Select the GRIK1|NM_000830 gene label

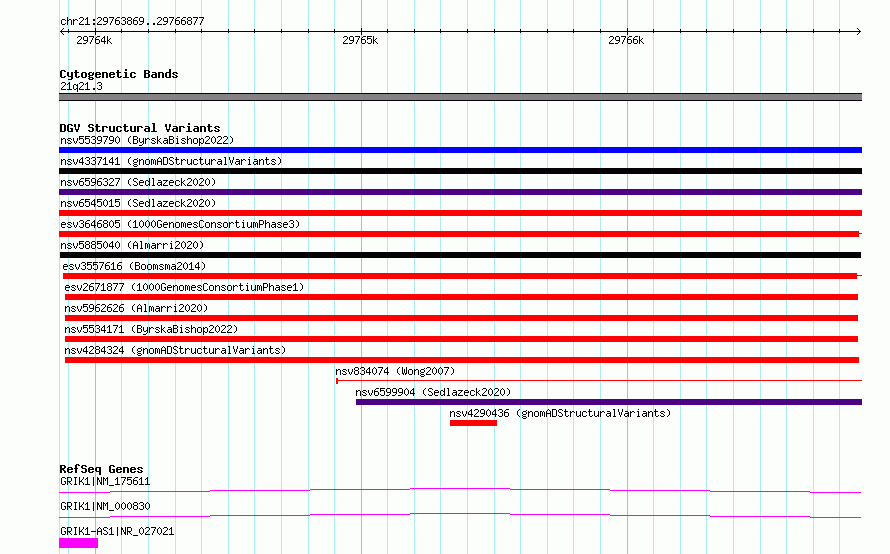[x=105, y=506]
